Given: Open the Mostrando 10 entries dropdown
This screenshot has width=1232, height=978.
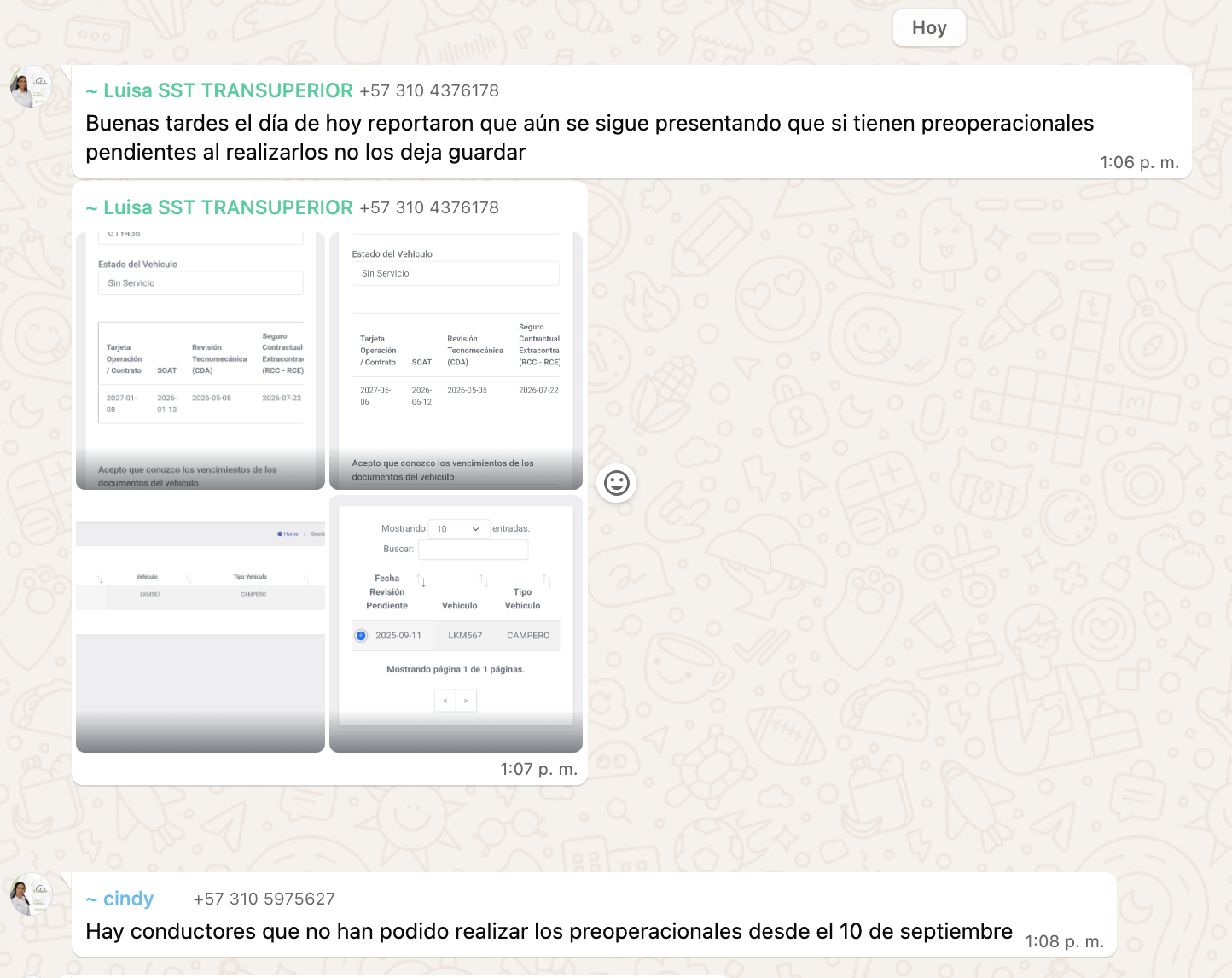Looking at the screenshot, I should tap(458, 529).
